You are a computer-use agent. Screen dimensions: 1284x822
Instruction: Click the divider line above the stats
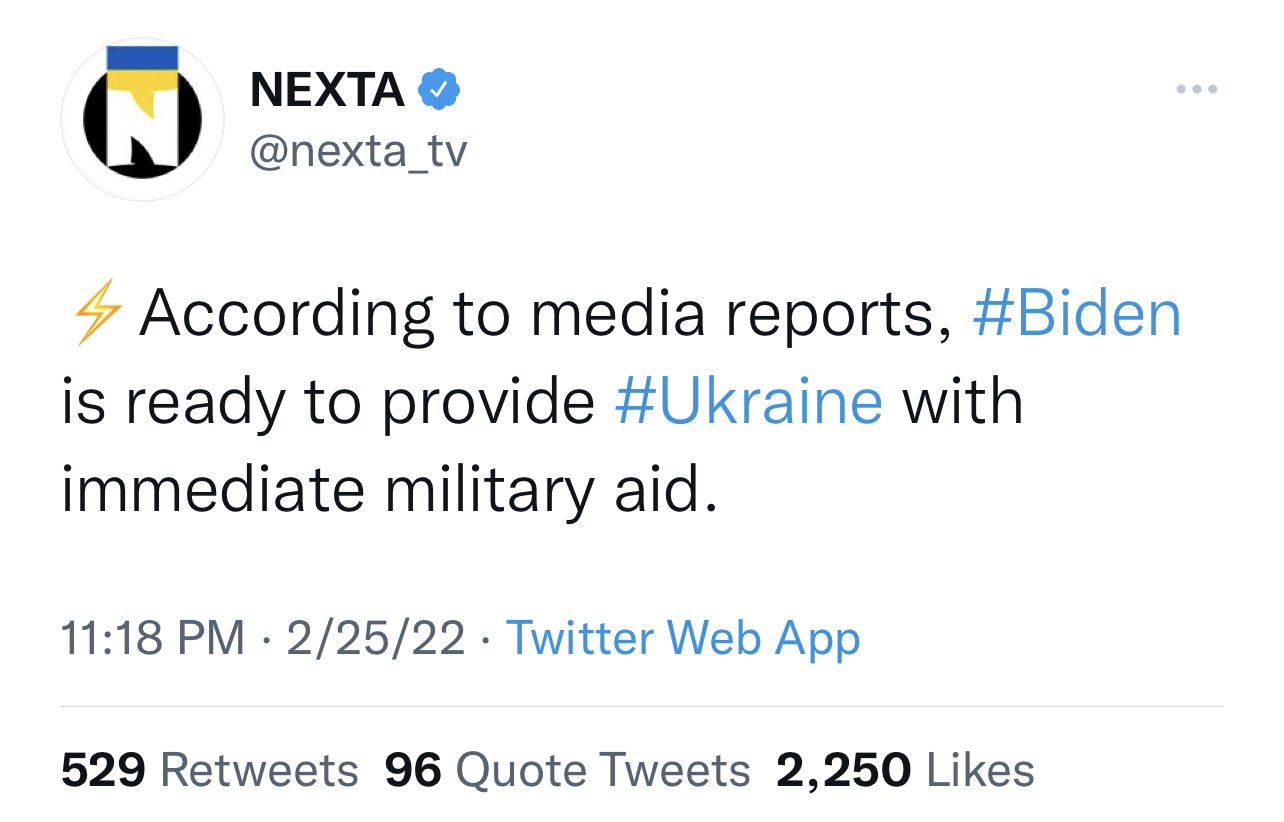pos(641,707)
